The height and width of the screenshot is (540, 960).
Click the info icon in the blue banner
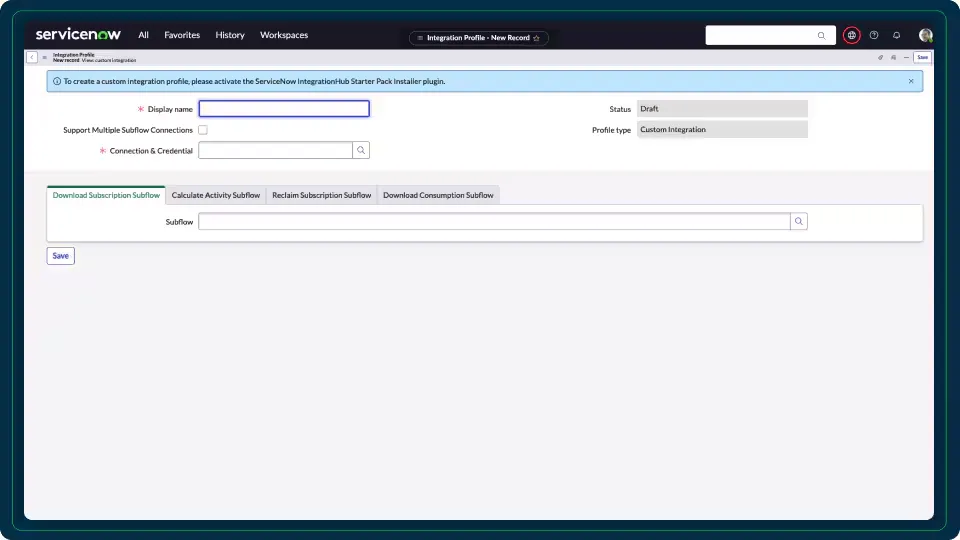pyautogui.click(x=57, y=81)
